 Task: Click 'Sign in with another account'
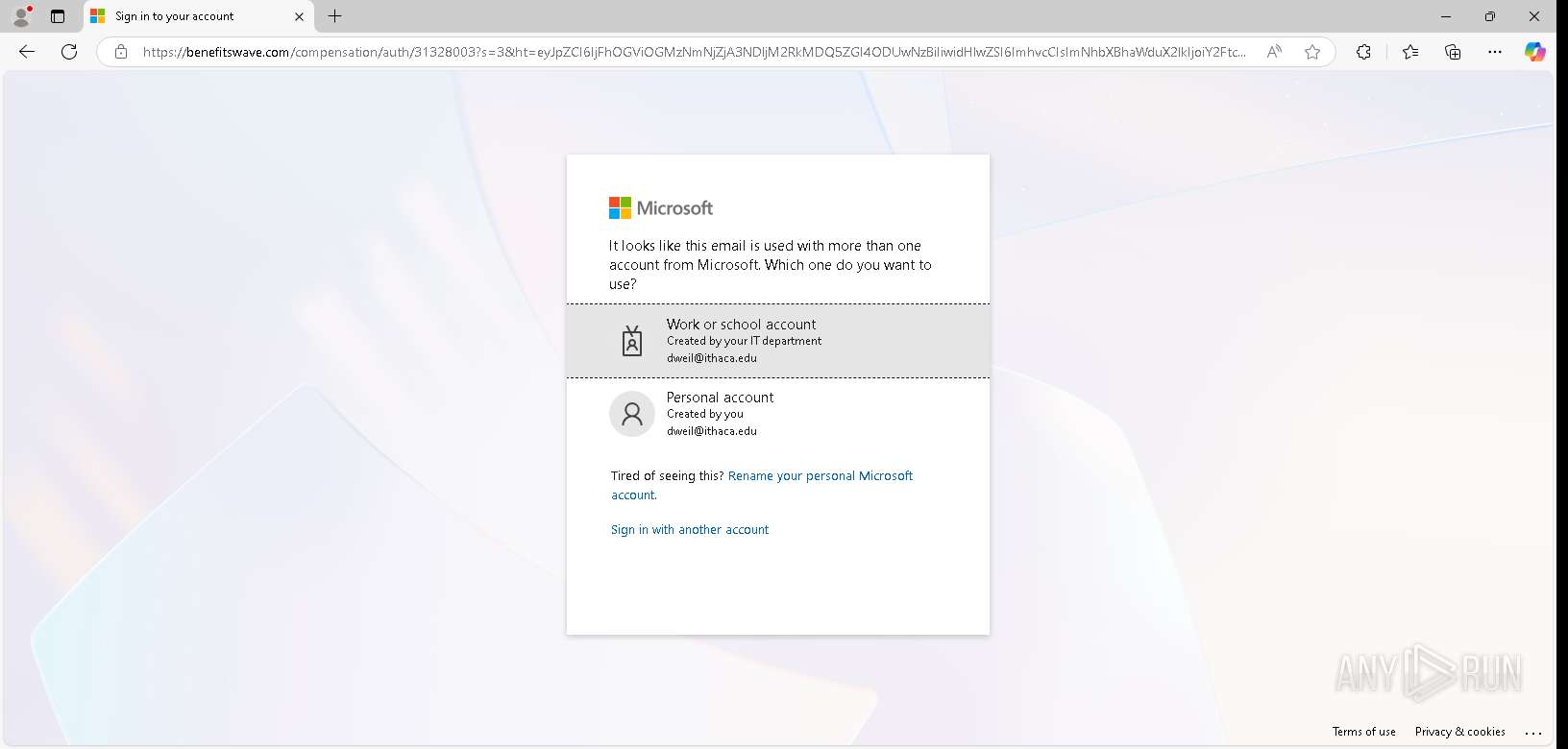690,530
